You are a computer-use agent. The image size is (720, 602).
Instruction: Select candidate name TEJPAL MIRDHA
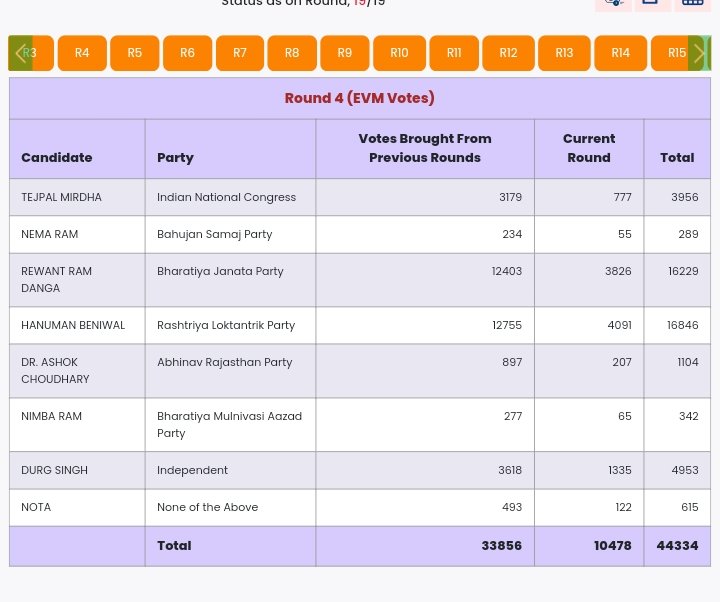tap(62, 197)
